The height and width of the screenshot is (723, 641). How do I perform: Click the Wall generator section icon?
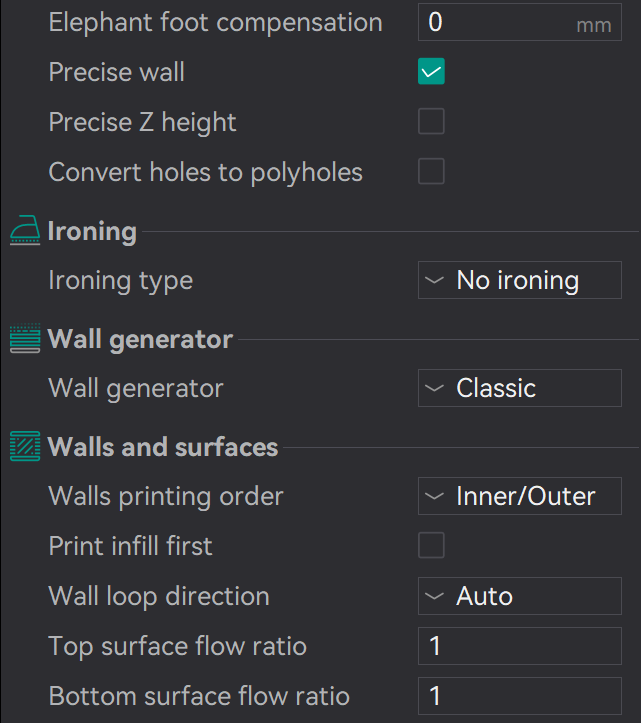[x=25, y=339]
